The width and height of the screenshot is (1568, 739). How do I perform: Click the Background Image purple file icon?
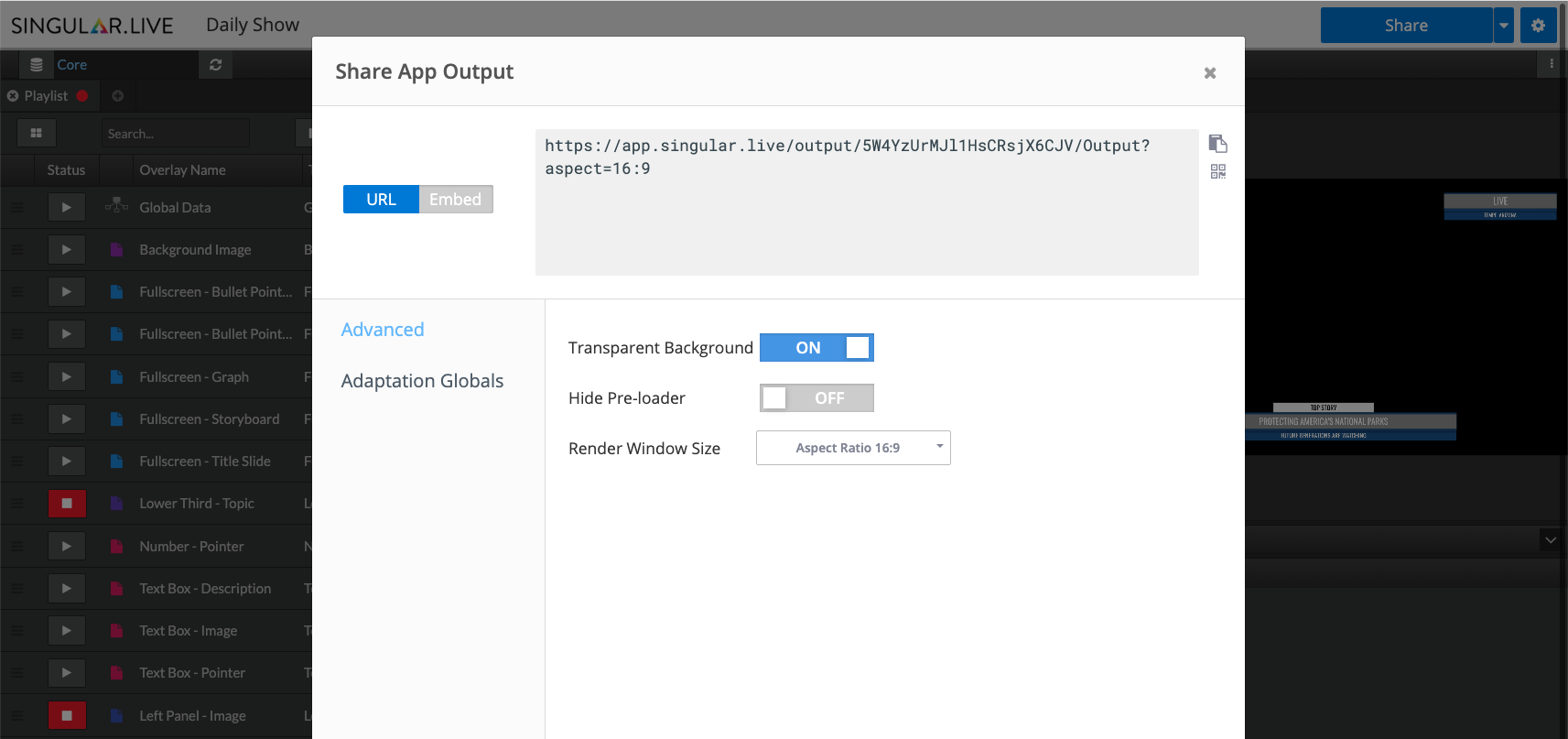click(x=116, y=250)
